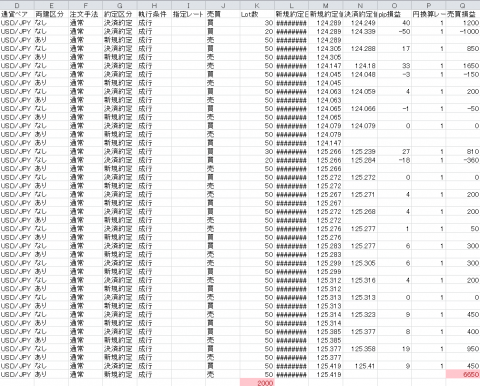Select pip value 40 in column O

(395, 23)
